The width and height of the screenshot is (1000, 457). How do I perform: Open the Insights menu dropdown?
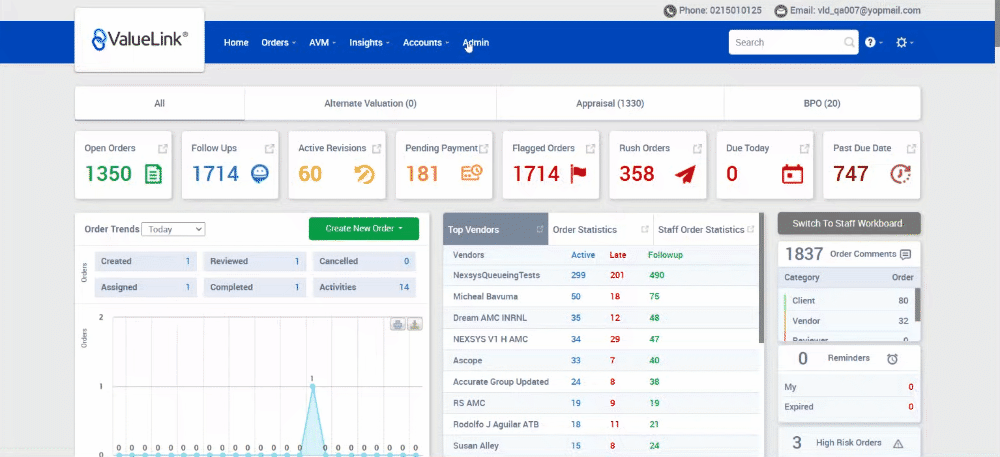pos(370,43)
